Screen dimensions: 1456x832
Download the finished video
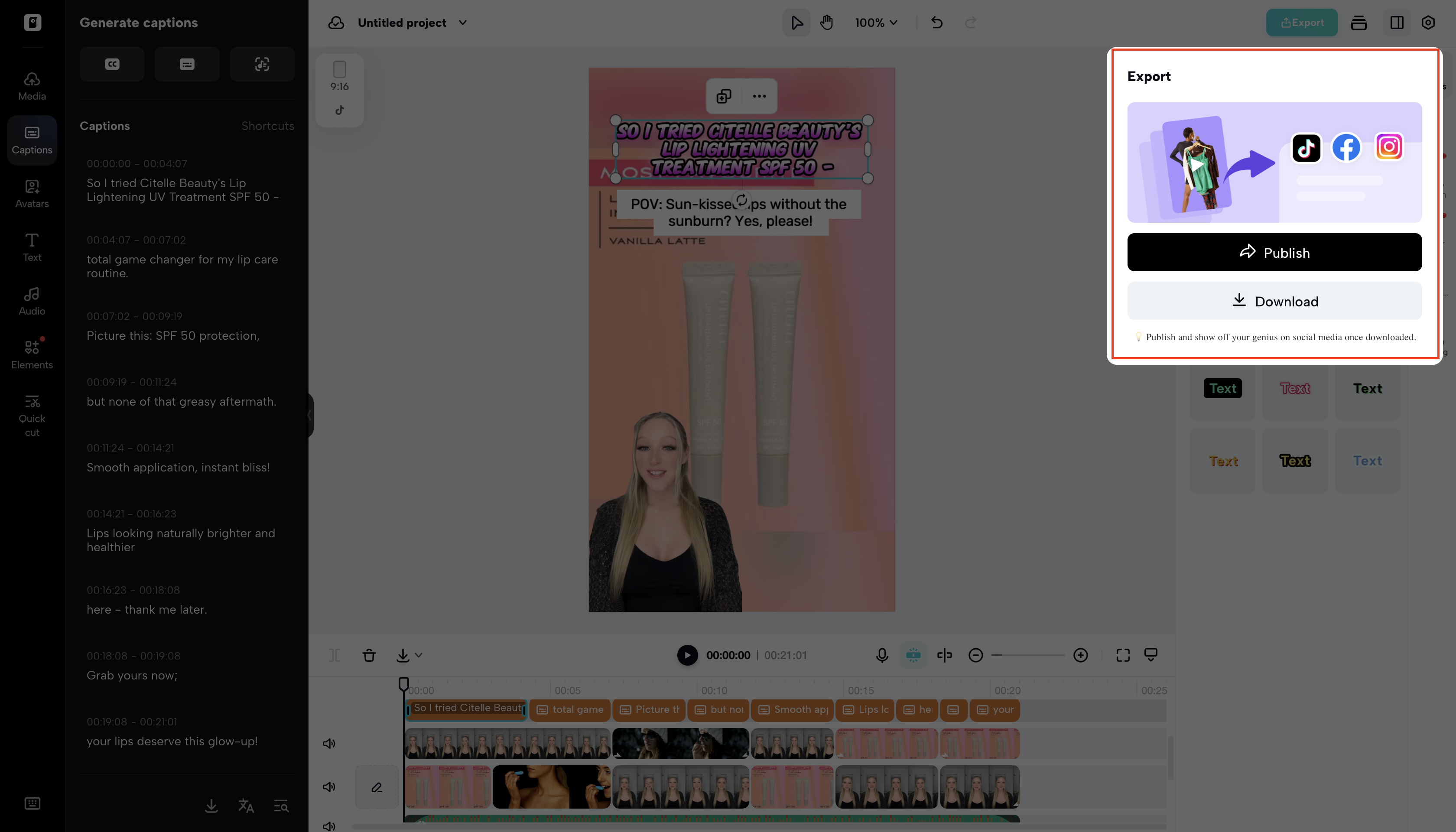pos(1274,301)
